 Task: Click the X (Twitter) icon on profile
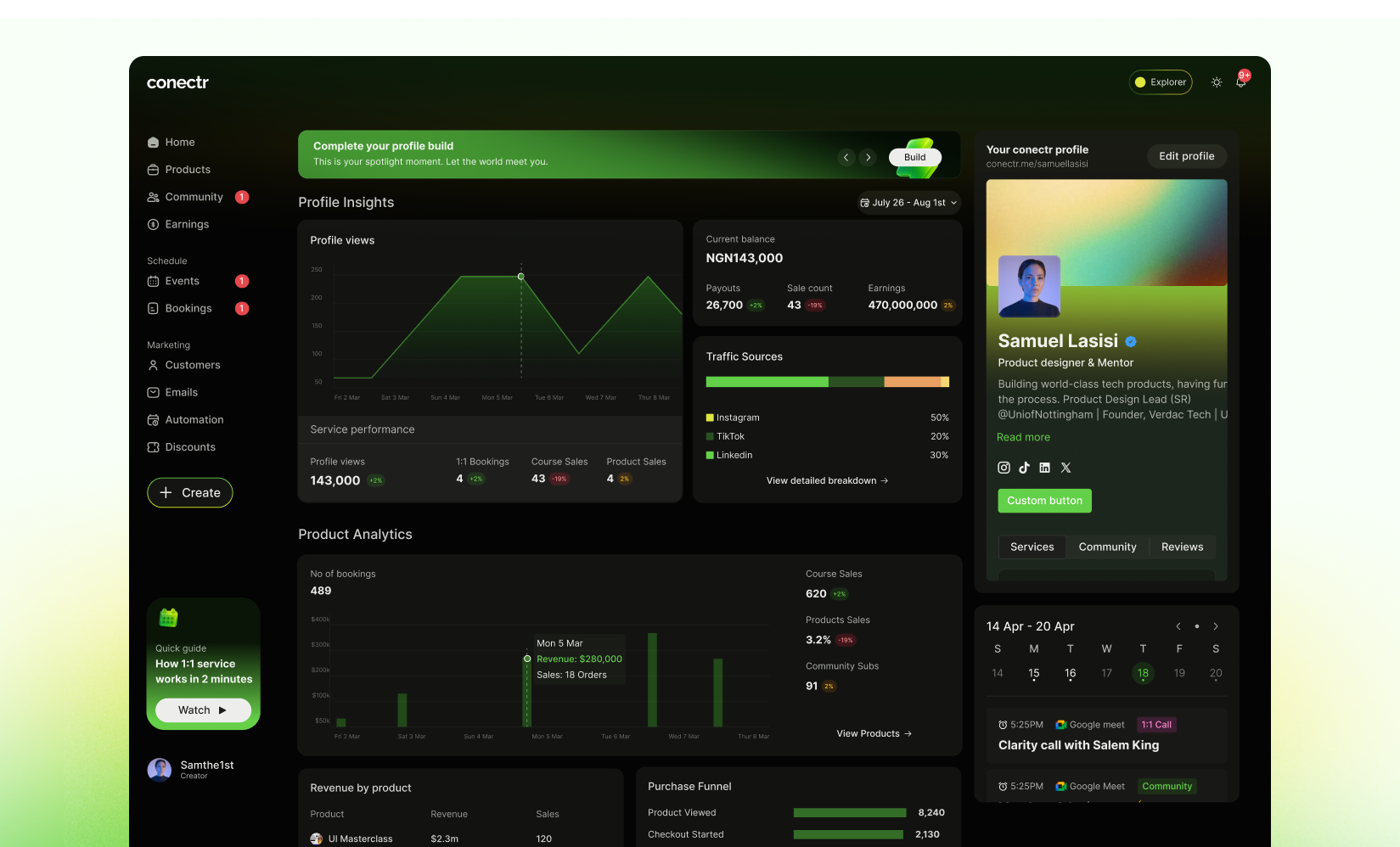pos(1065,468)
